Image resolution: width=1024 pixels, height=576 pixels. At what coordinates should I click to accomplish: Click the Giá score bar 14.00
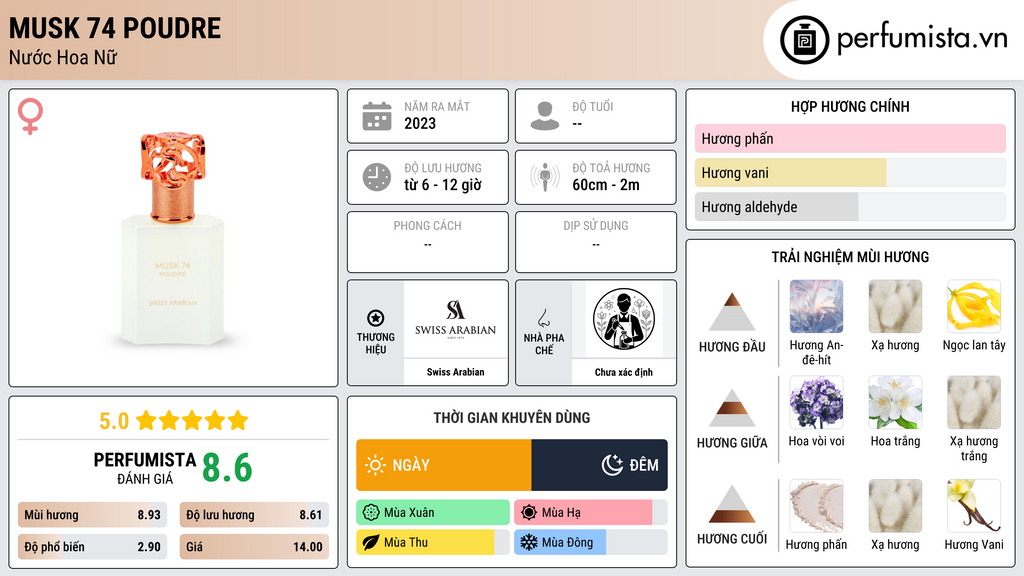click(254, 547)
